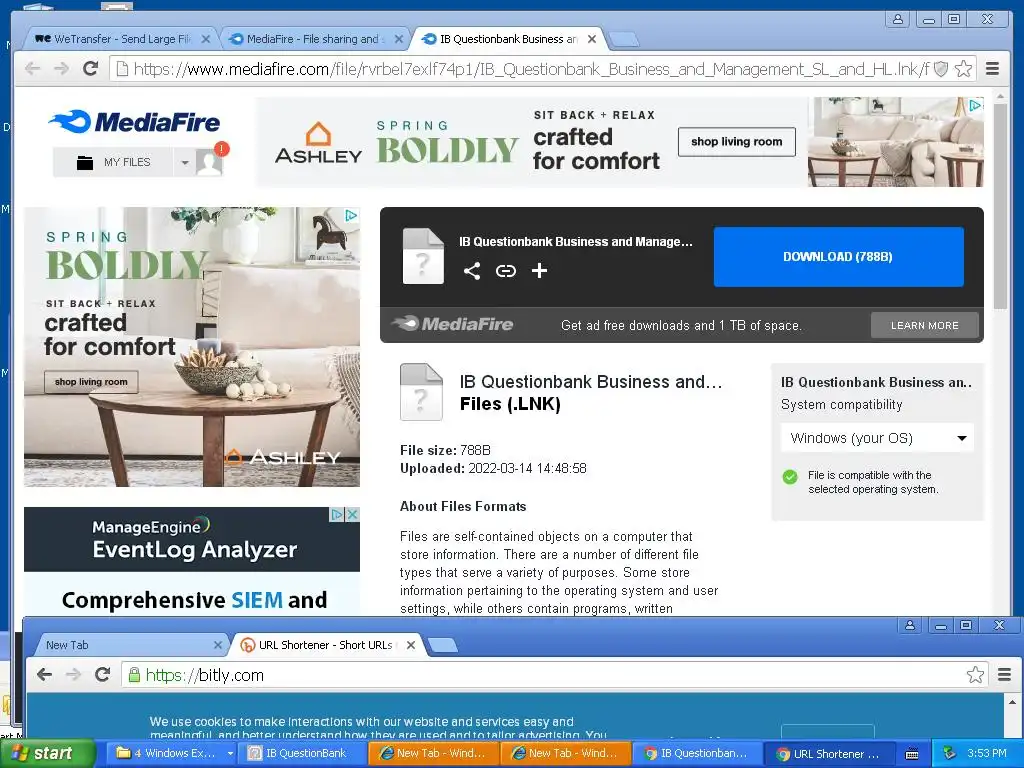
Task: Click the LEARN MORE button
Action: pos(925,325)
